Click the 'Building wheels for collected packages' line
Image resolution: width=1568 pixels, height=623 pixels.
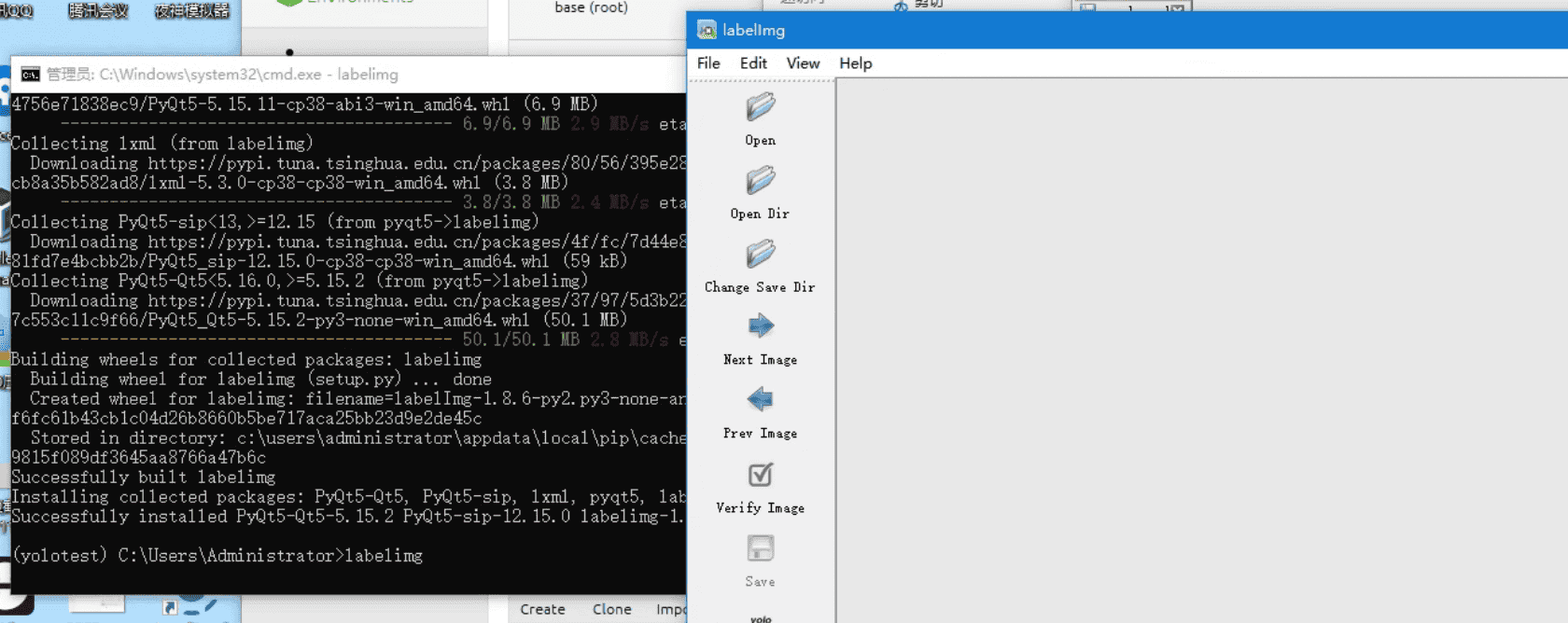[246, 360]
